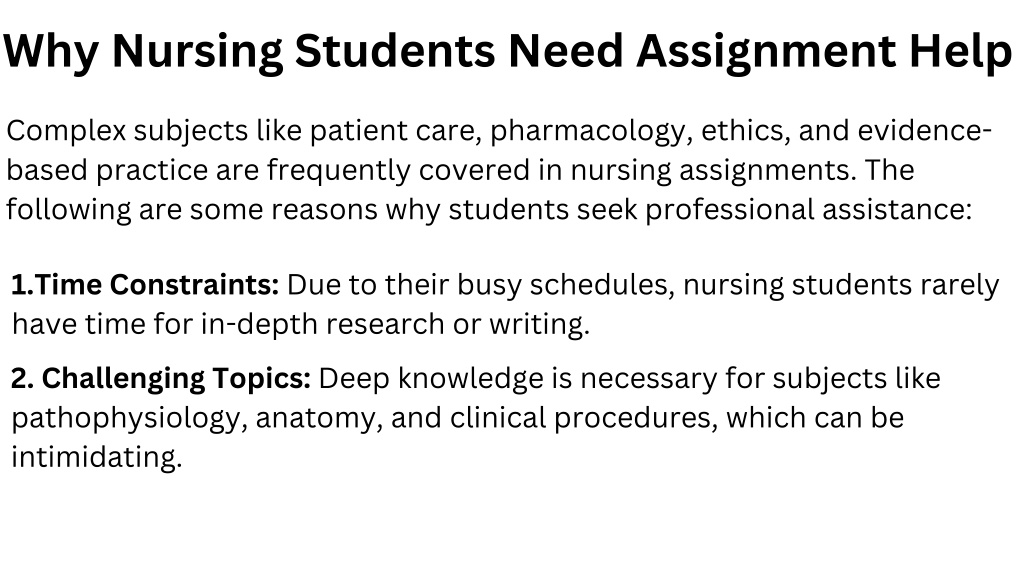Viewport: 1024px width, 576px height.
Task: Click the word 'pharmacology' in the intro
Action: [x=592, y=132]
